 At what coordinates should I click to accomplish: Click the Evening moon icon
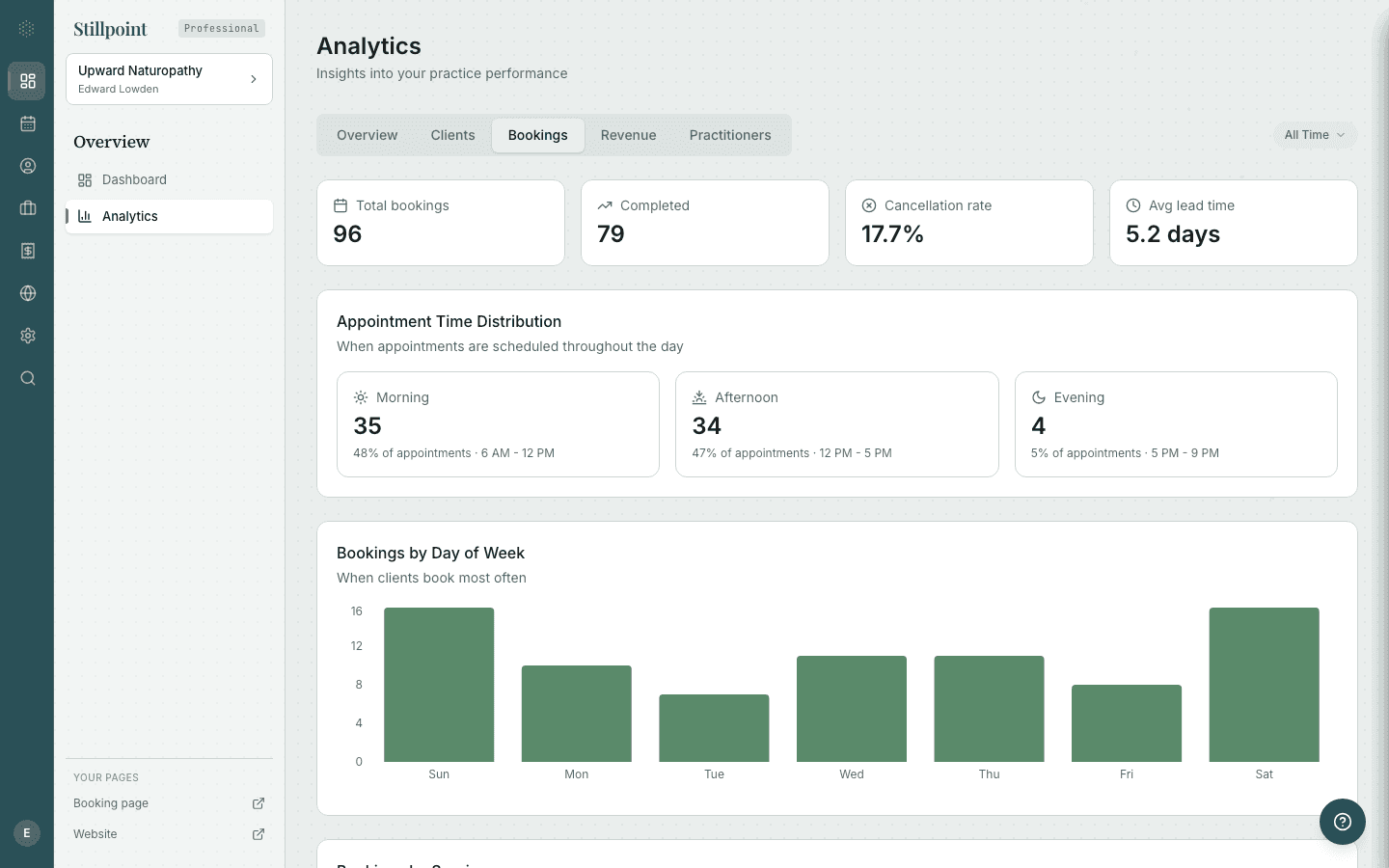[x=1039, y=397]
